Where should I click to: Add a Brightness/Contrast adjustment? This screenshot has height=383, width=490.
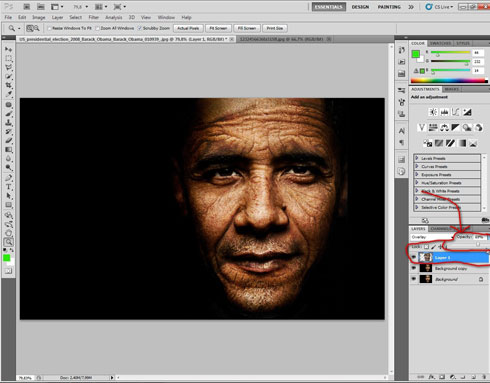433,112
